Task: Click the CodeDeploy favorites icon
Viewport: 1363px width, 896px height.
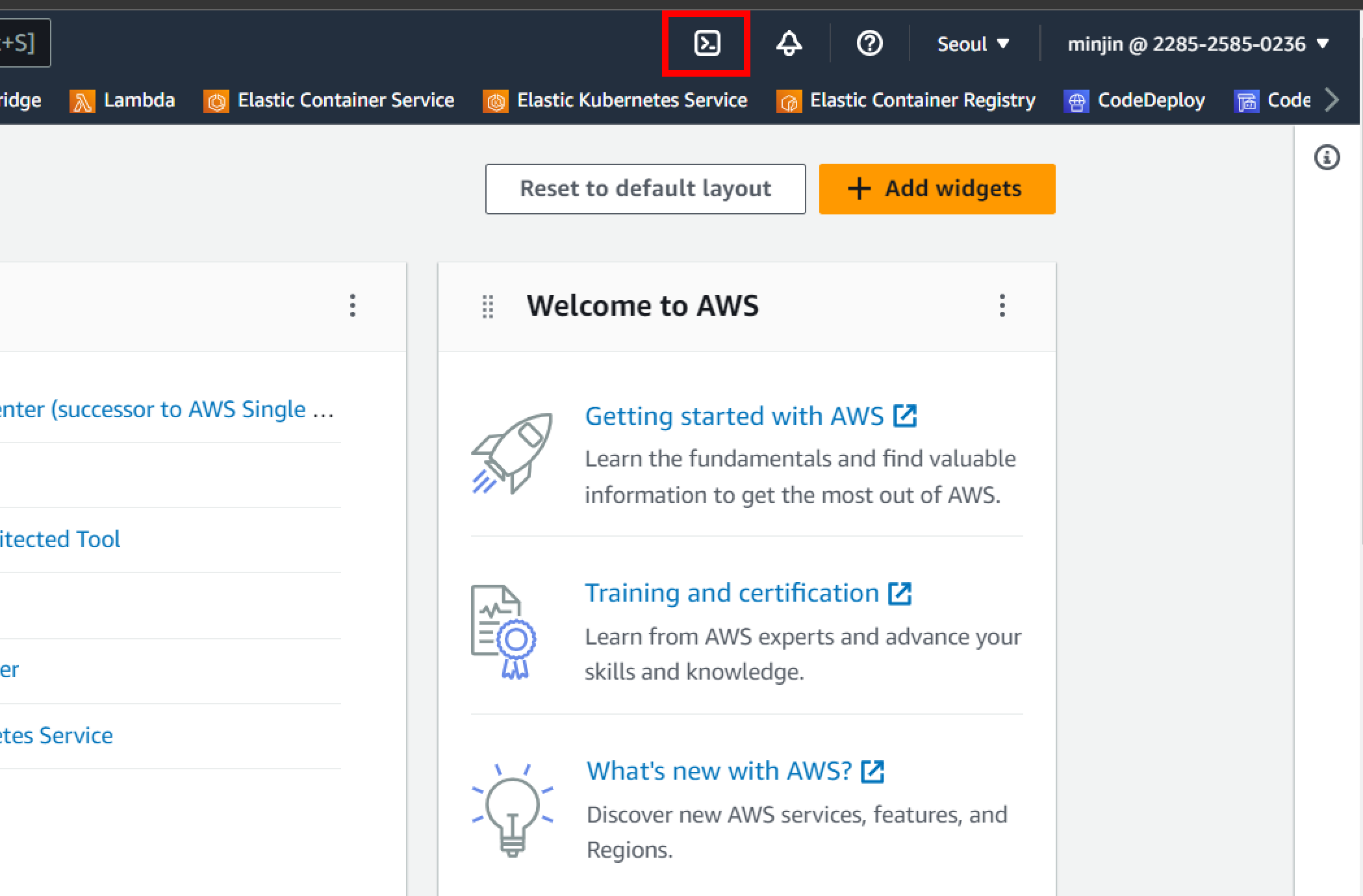Action: [1076, 101]
